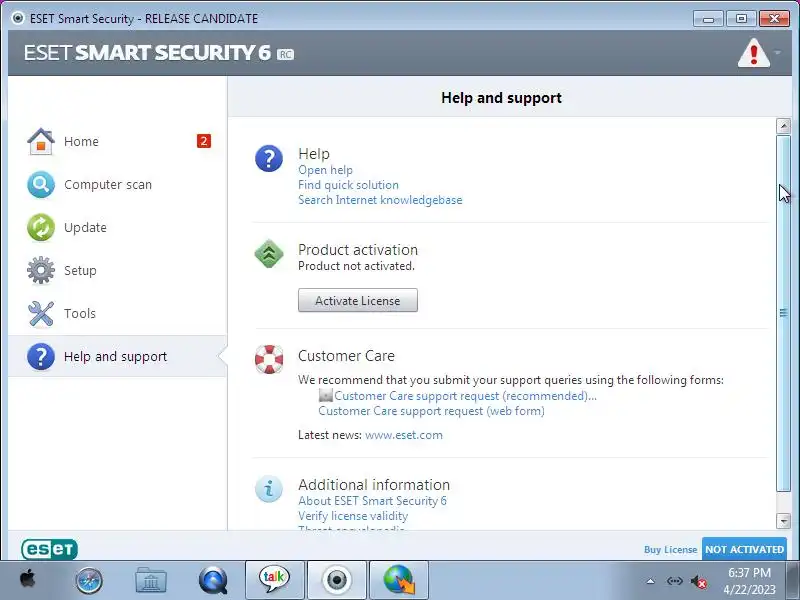Click Find quick solution link
Screen dimensions: 800x600
pyautogui.click(x=348, y=185)
